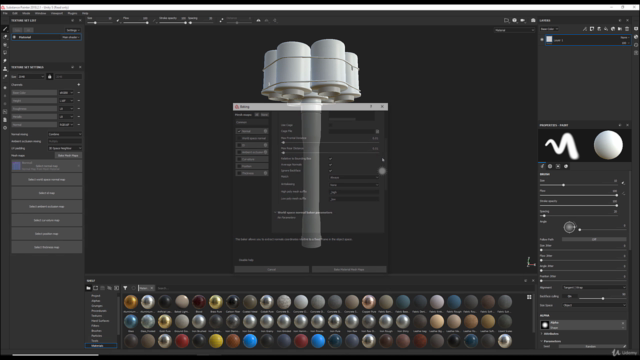Expand World space normal baker parameters
Screen dimensions: 640x360
(x=275, y=213)
